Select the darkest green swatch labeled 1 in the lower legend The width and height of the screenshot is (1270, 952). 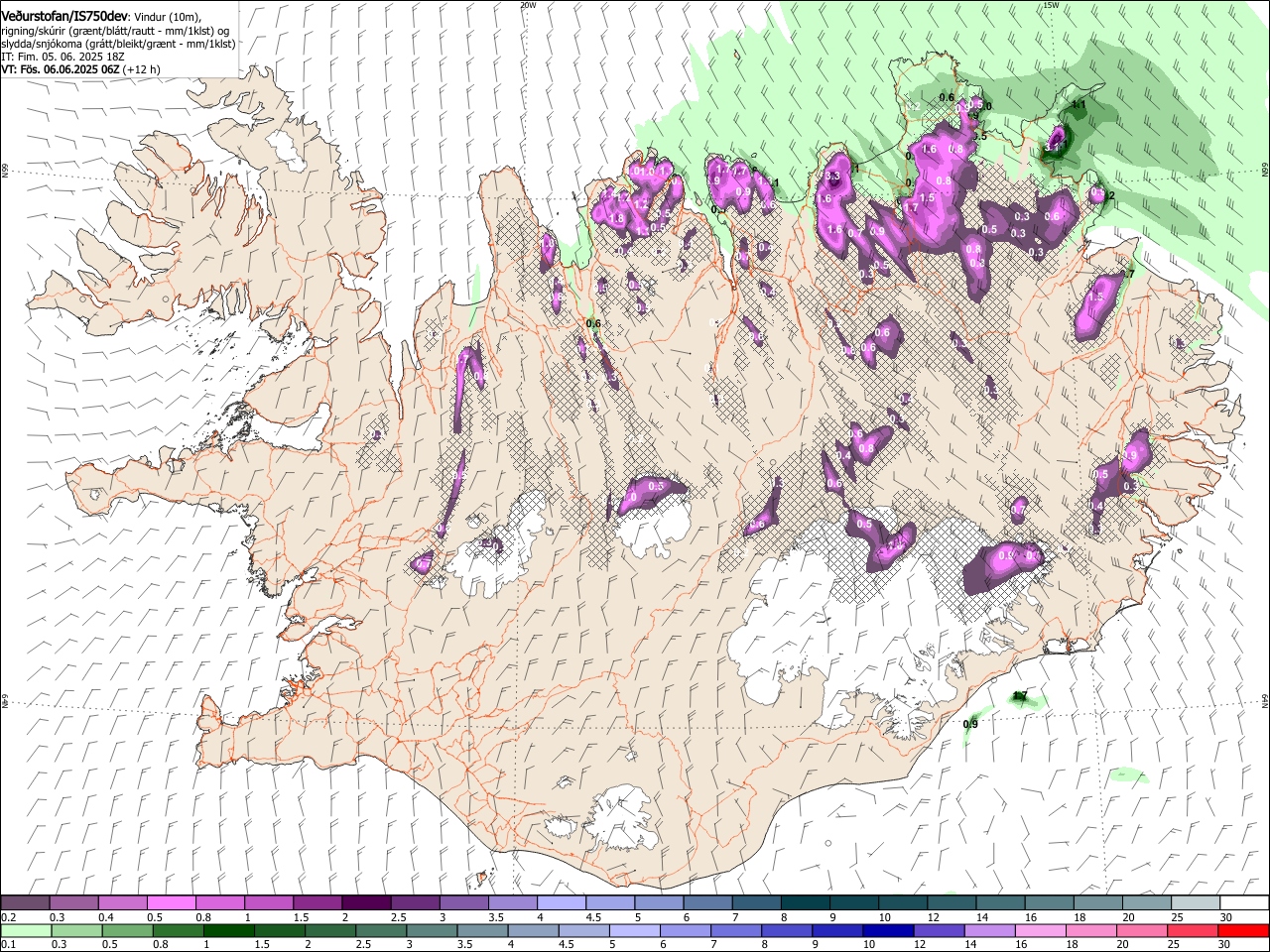(x=229, y=931)
